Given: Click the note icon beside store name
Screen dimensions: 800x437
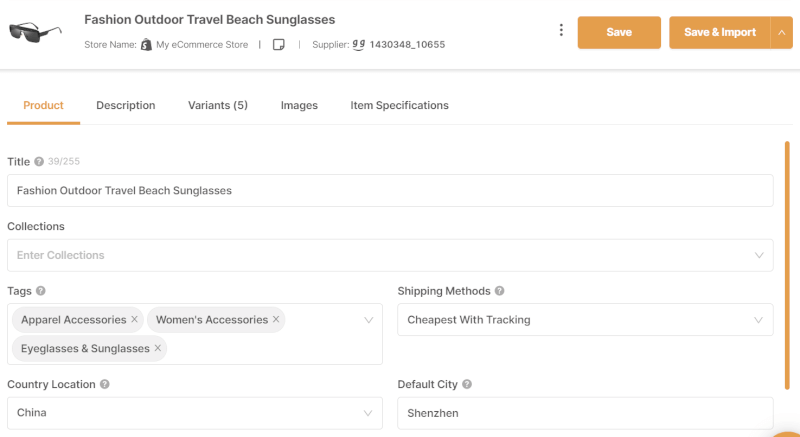Looking at the screenshot, I should tap(279, 45).
